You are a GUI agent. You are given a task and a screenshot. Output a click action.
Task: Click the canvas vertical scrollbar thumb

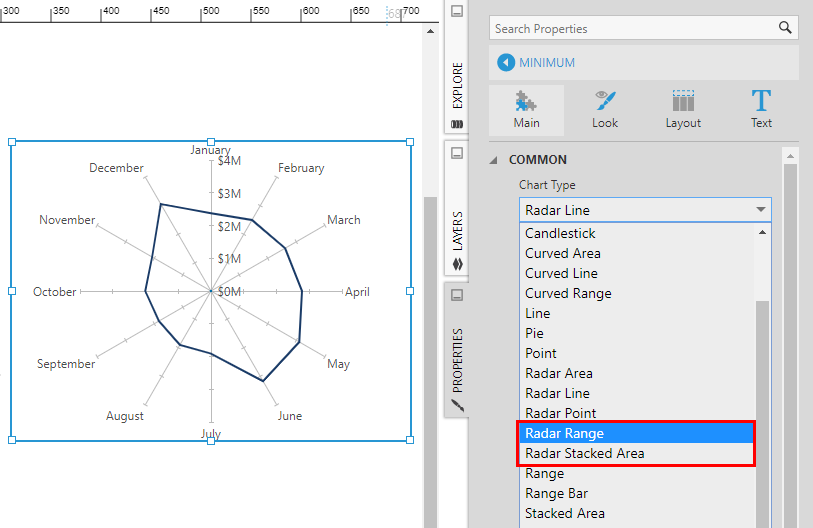[x=430, y=362]
